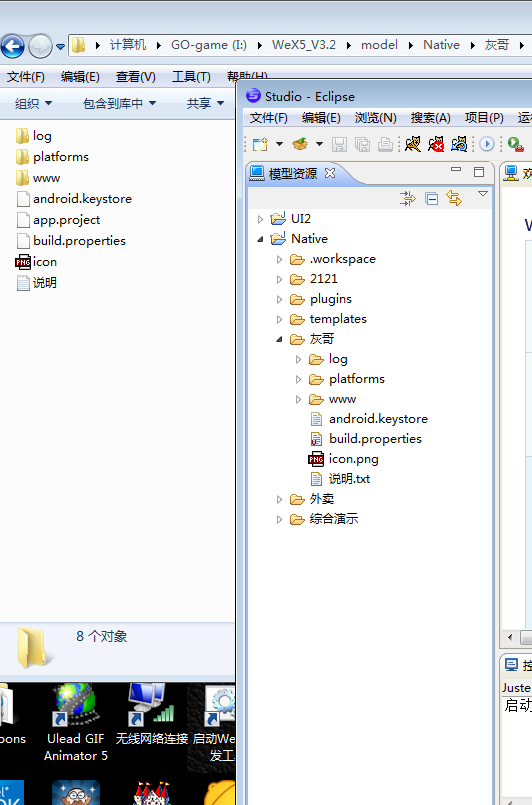This screenshot has width=532, height=805.
Task: Open Studio 编辑(E) menu
Action: pyautogui.click(x=321, y=118)
